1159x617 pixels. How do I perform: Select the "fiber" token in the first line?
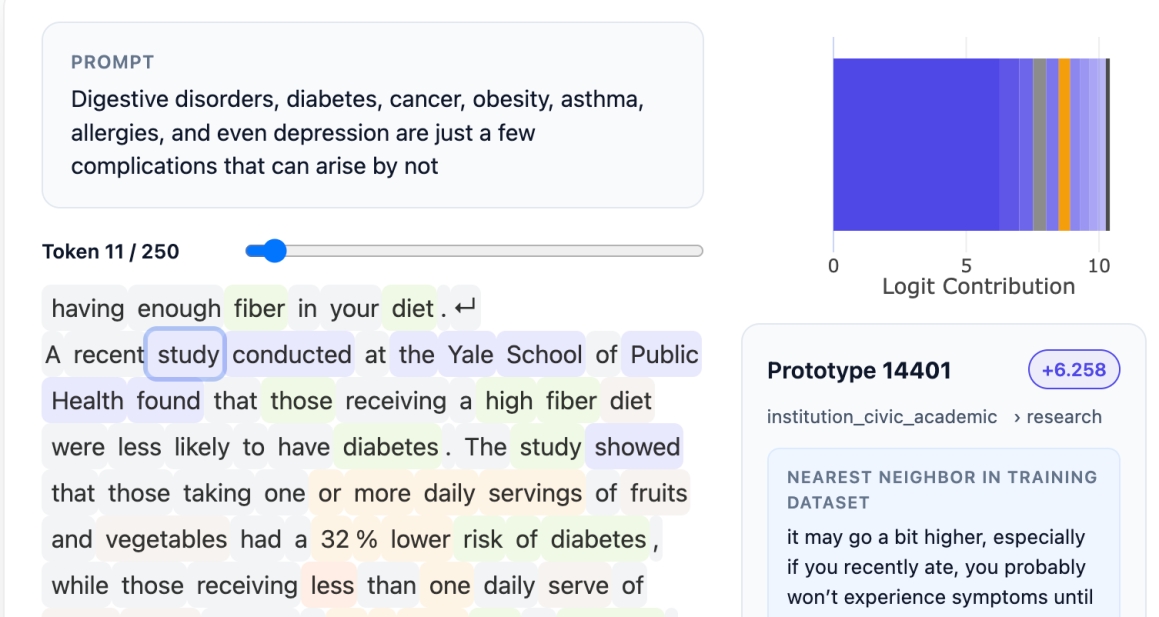[x=257, y=308]
